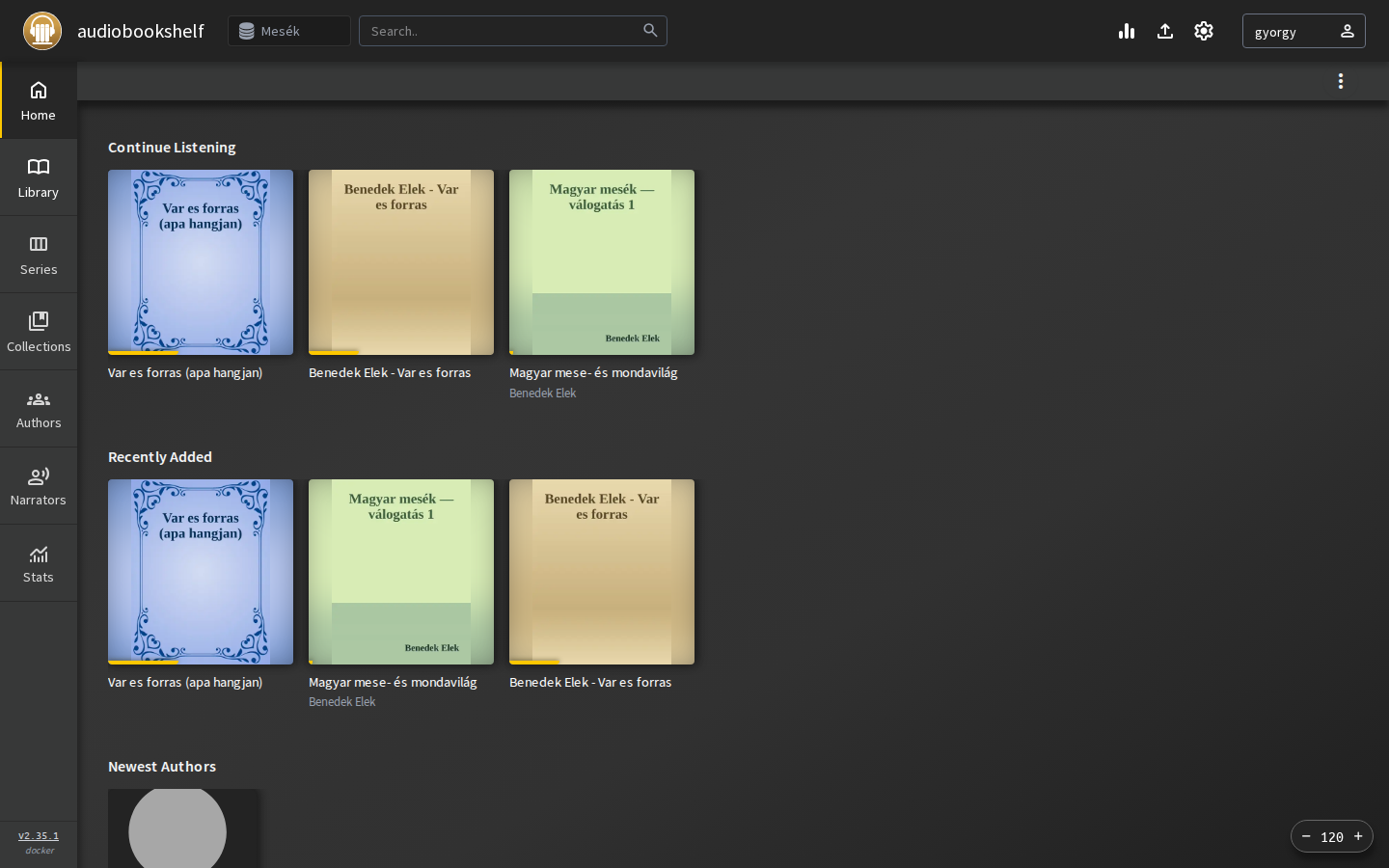Open Stats in sidebar
The image size is (1389, 868).
[39, 563]
